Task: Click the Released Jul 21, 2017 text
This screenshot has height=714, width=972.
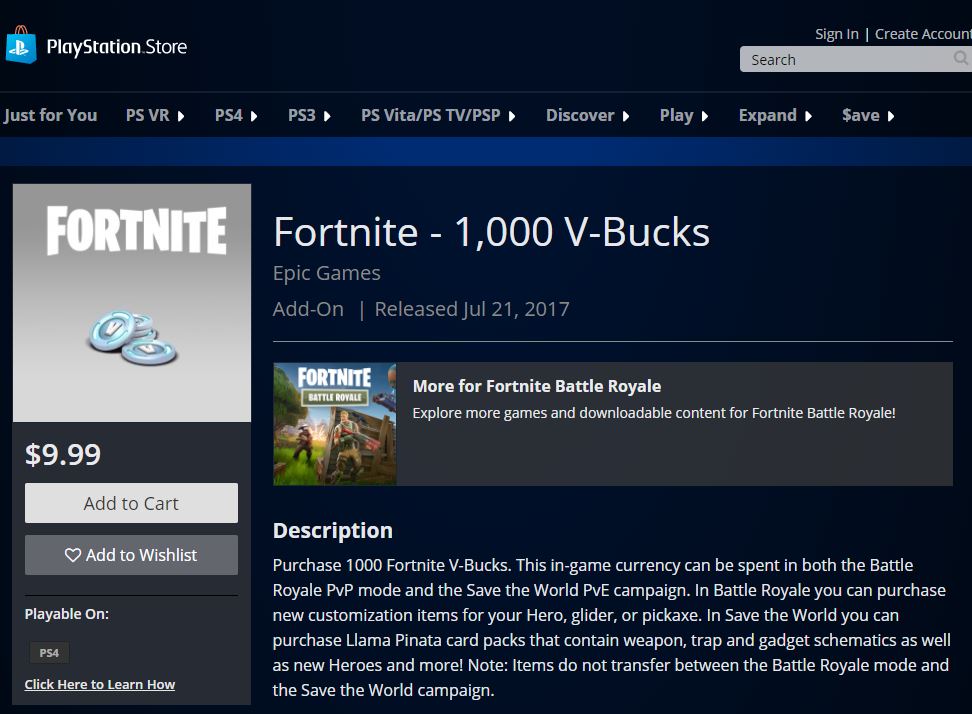Action: click(x=472, y=309)
